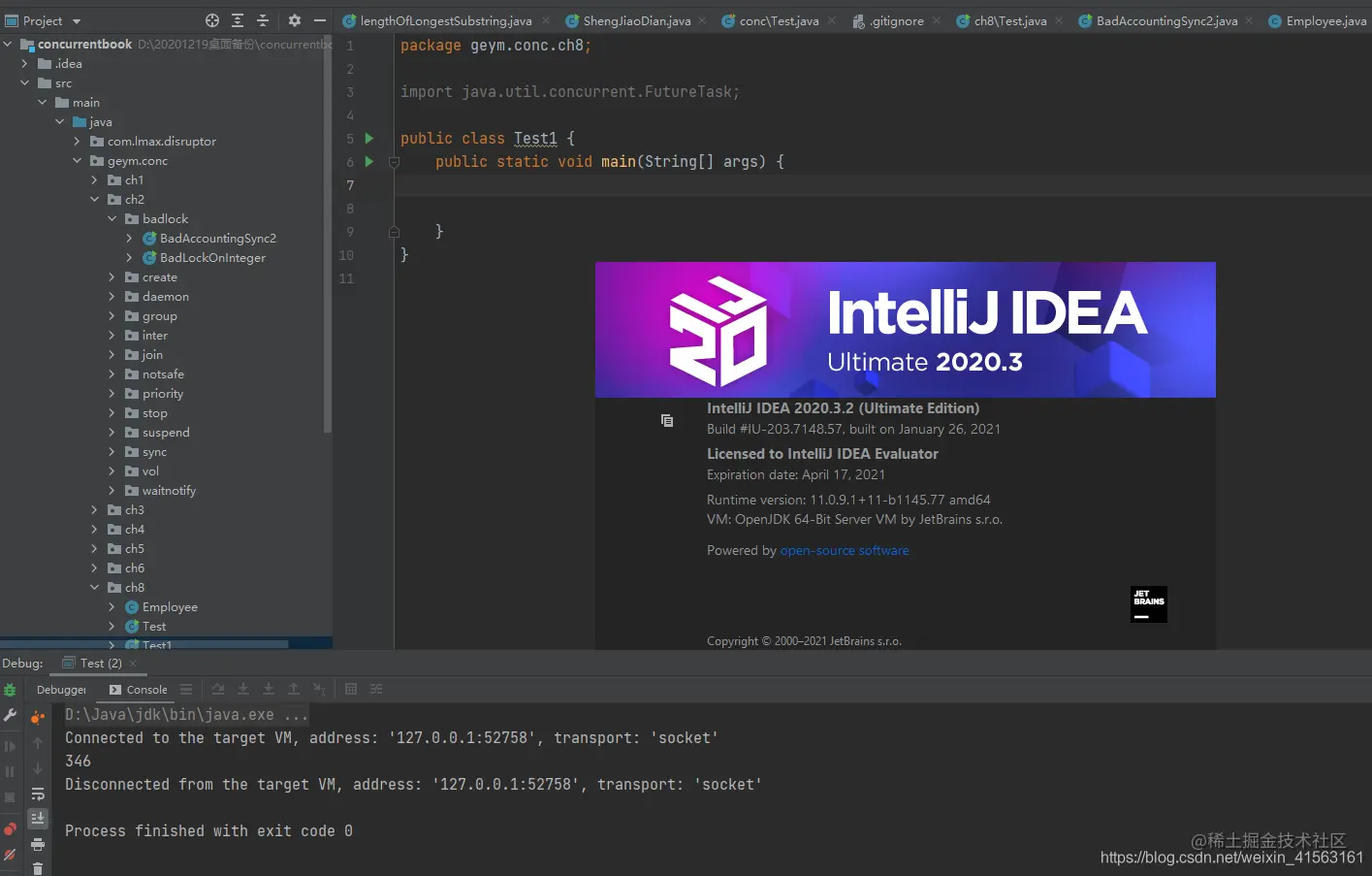This screenshot has height=876, width=1372.
Task: Click Stop debug square icon
Action: [10, 797]
